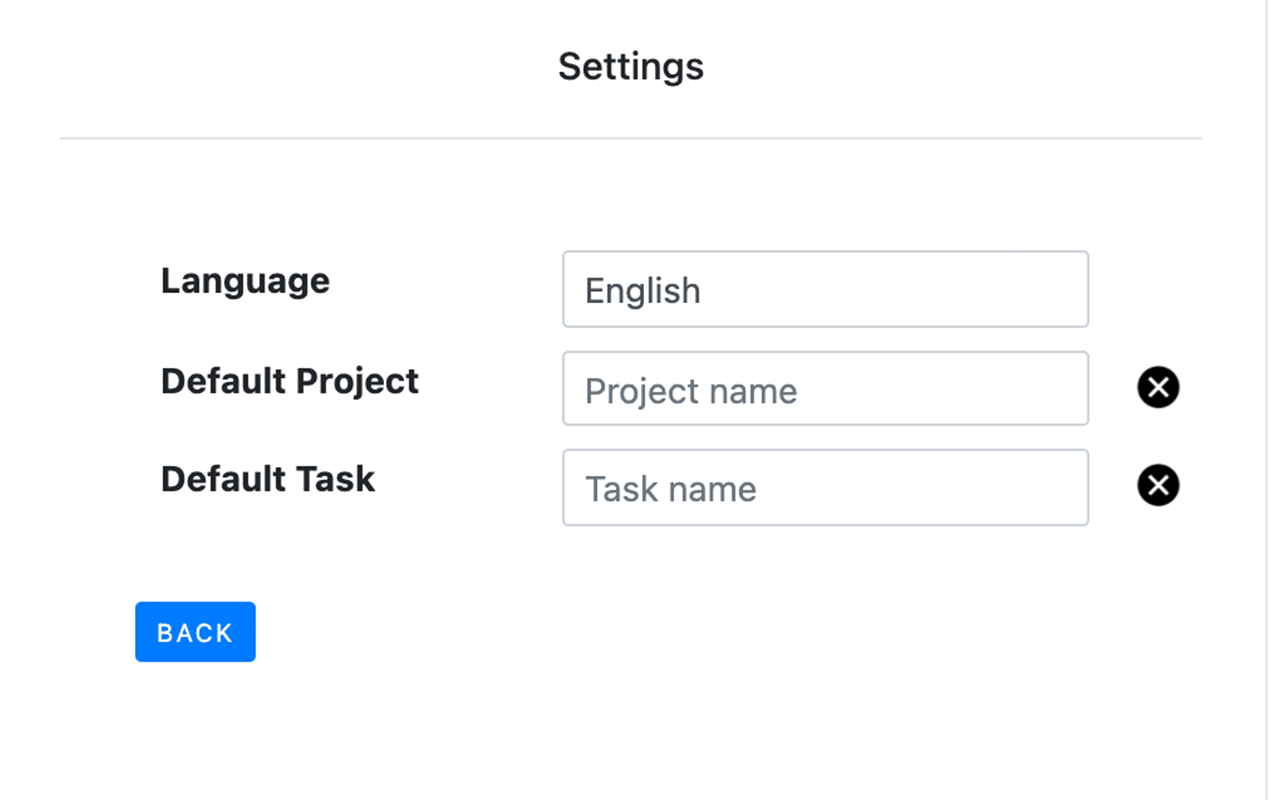Click the Default Task label
Image resolution: width=1280 pixels, height=800 pixels.
click(x=268, y=479)
